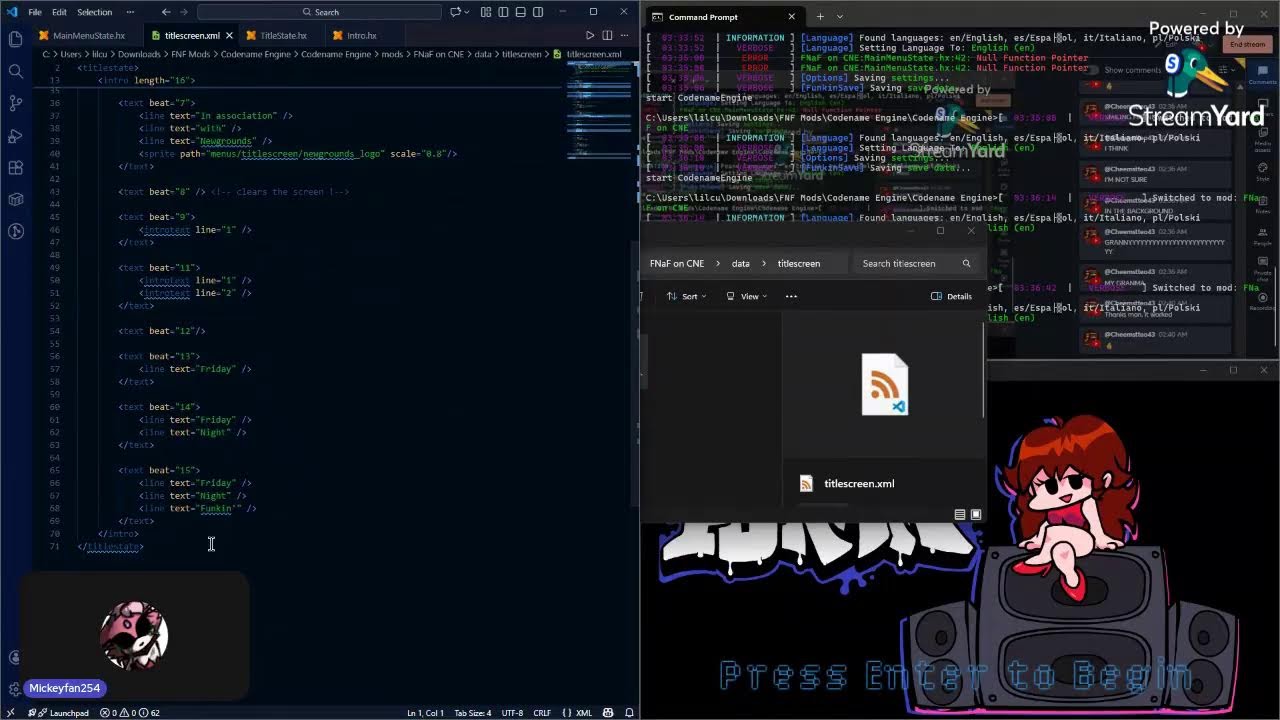Open the Search view in activity bar
The width and height of the screenshot is (1280, 720).
[x=15, y=71]
